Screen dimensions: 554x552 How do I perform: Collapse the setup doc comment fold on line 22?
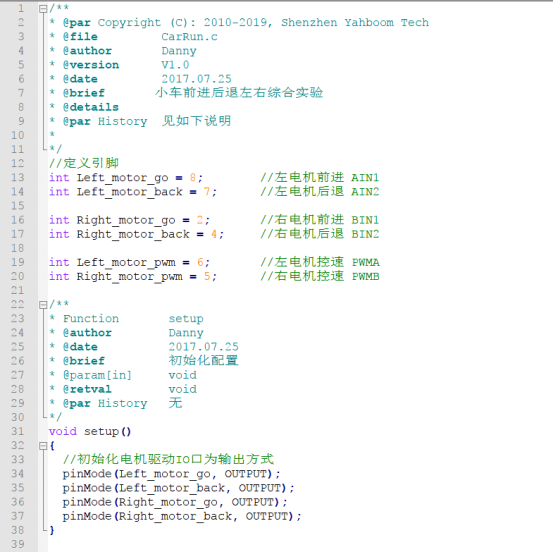pos(43,305)
